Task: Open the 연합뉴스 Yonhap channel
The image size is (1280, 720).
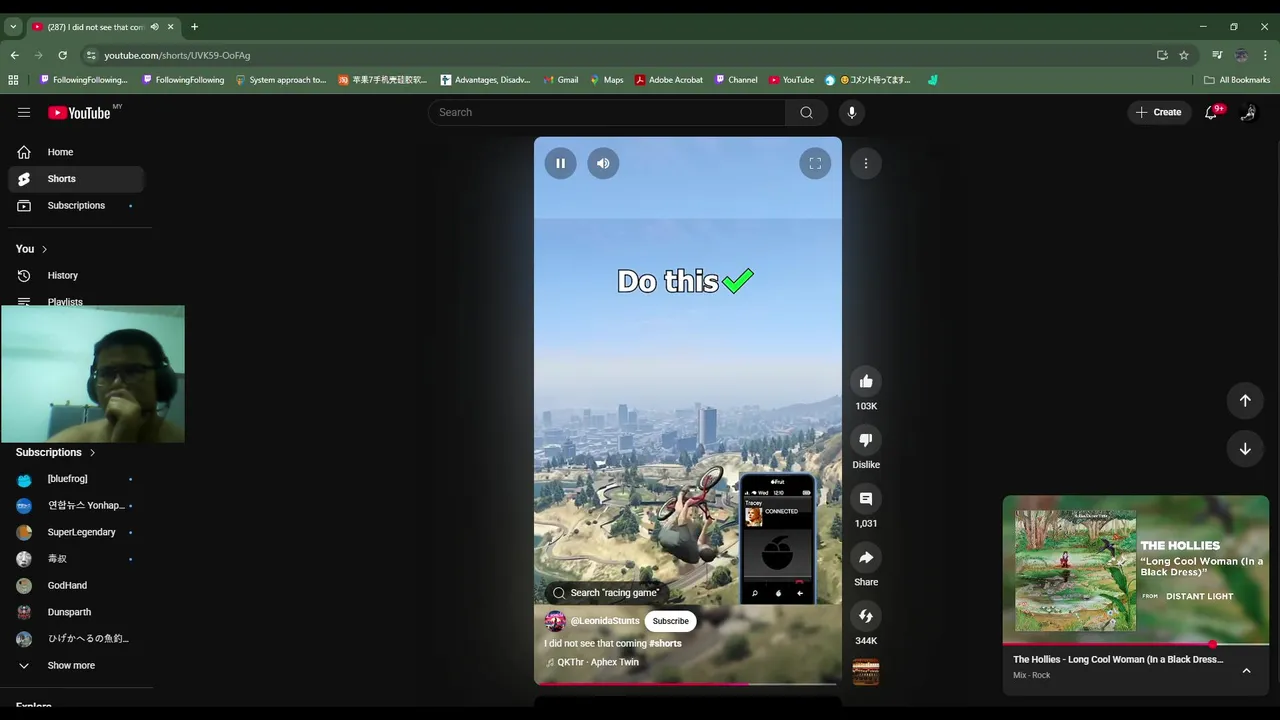Action: (x=76, y=505)
